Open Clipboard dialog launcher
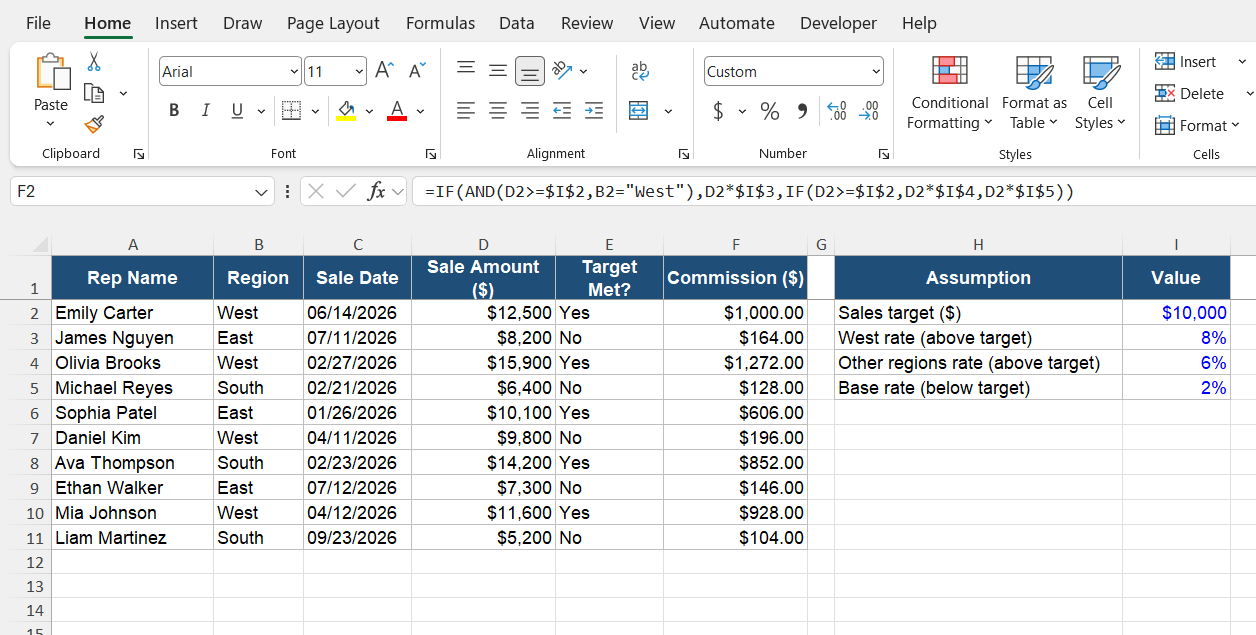The image size is (1256, 635). tap(138, 154)
